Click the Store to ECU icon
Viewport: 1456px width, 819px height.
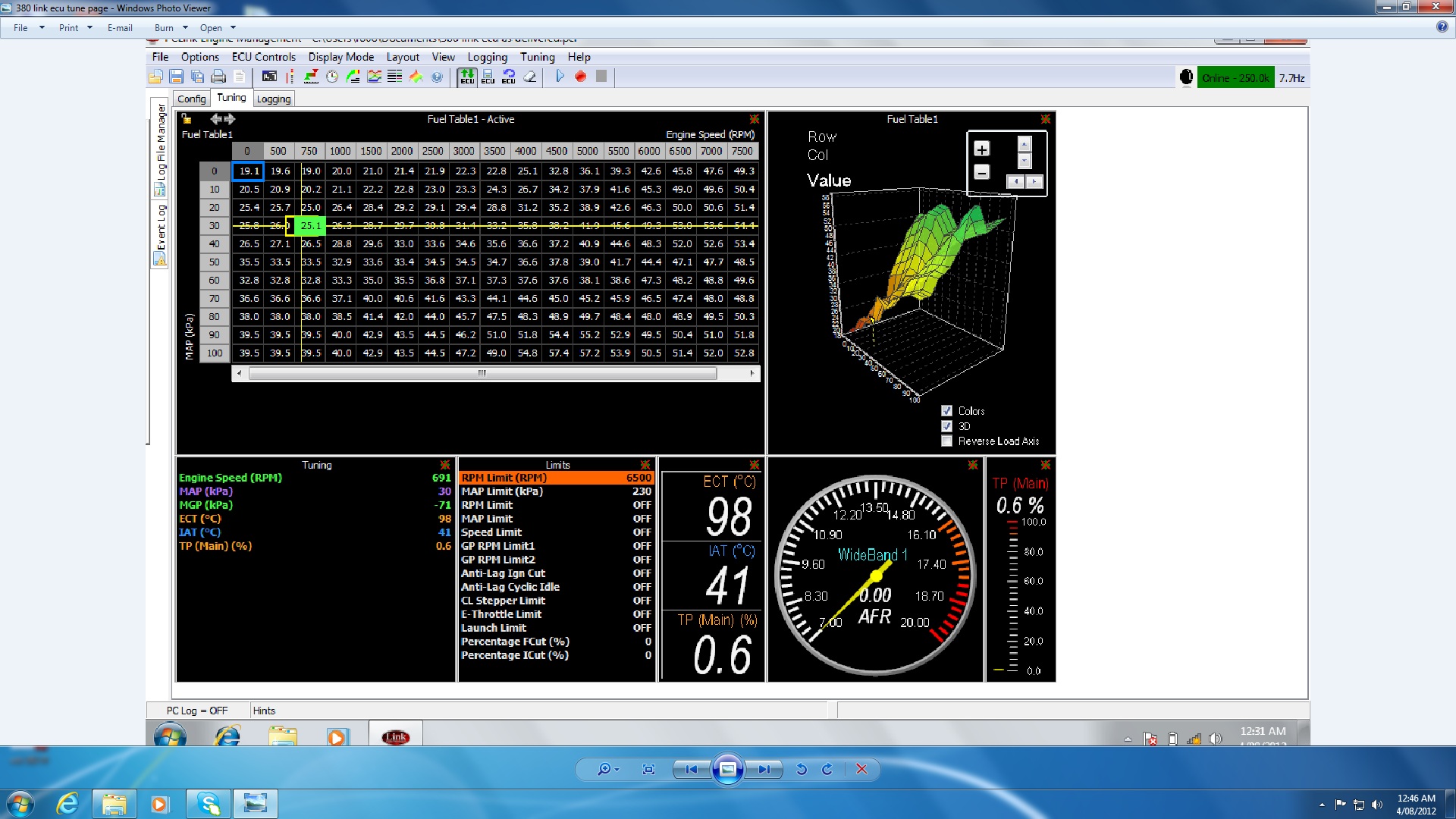tap(488, 77)
